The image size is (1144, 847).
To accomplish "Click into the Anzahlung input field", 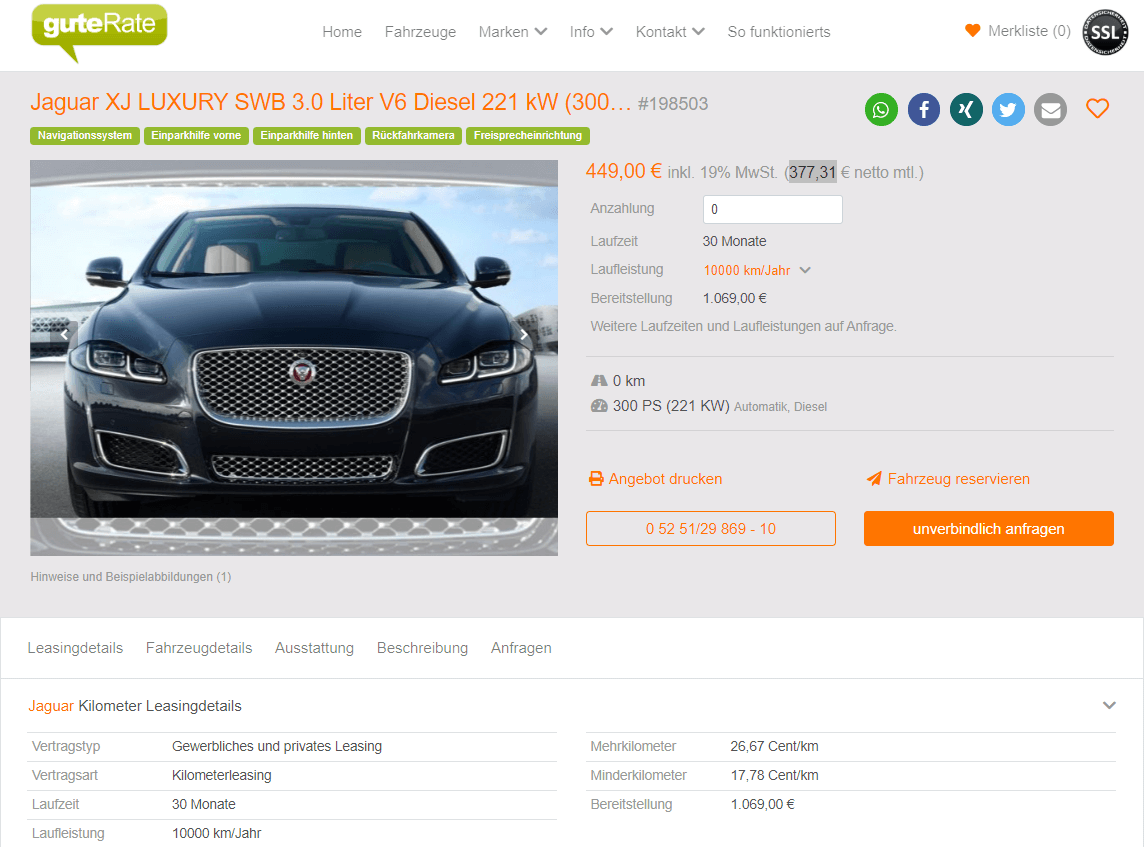I will click(x=773, y=209).
